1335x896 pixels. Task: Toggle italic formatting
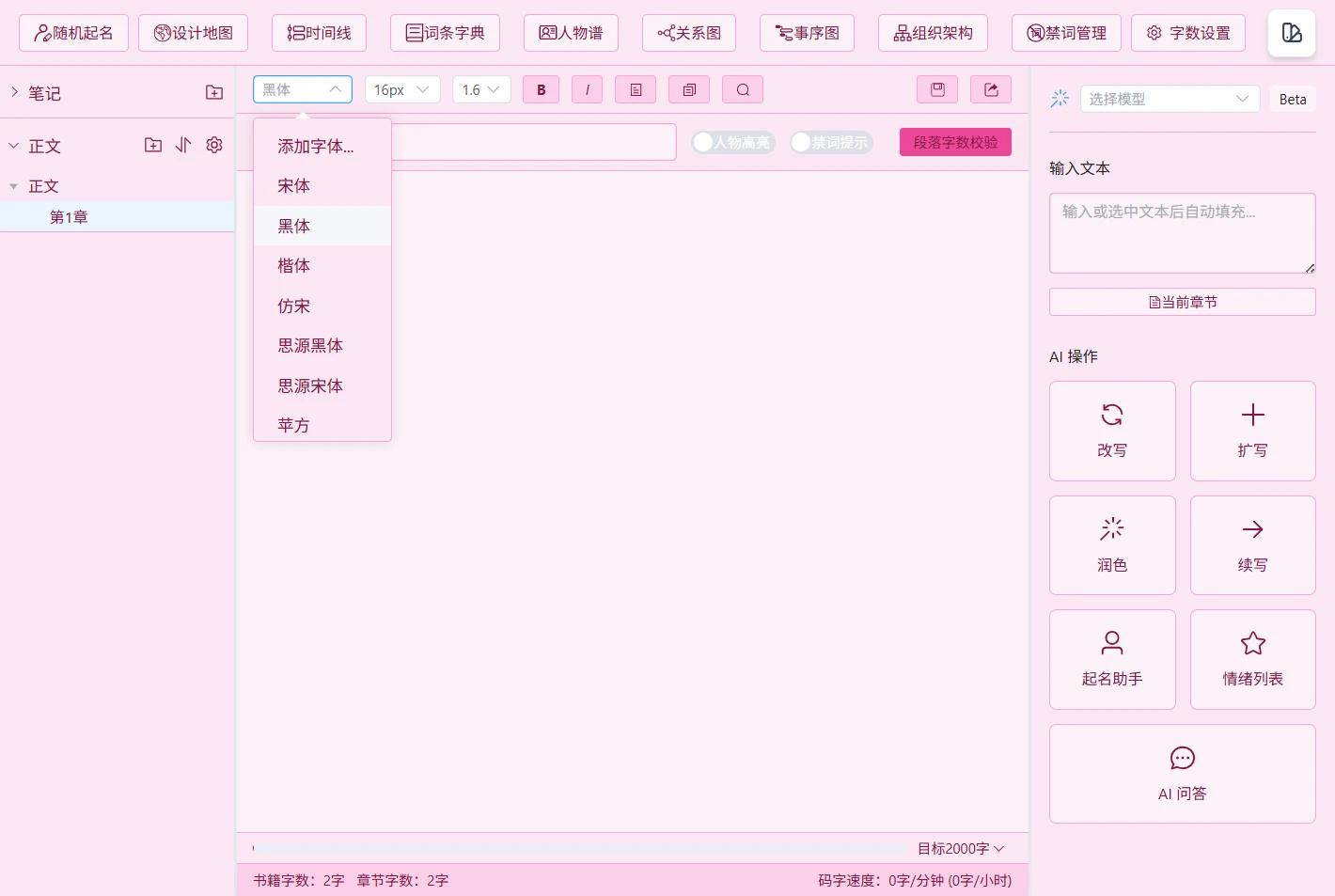pyautogui.click(x=587, y=89)
